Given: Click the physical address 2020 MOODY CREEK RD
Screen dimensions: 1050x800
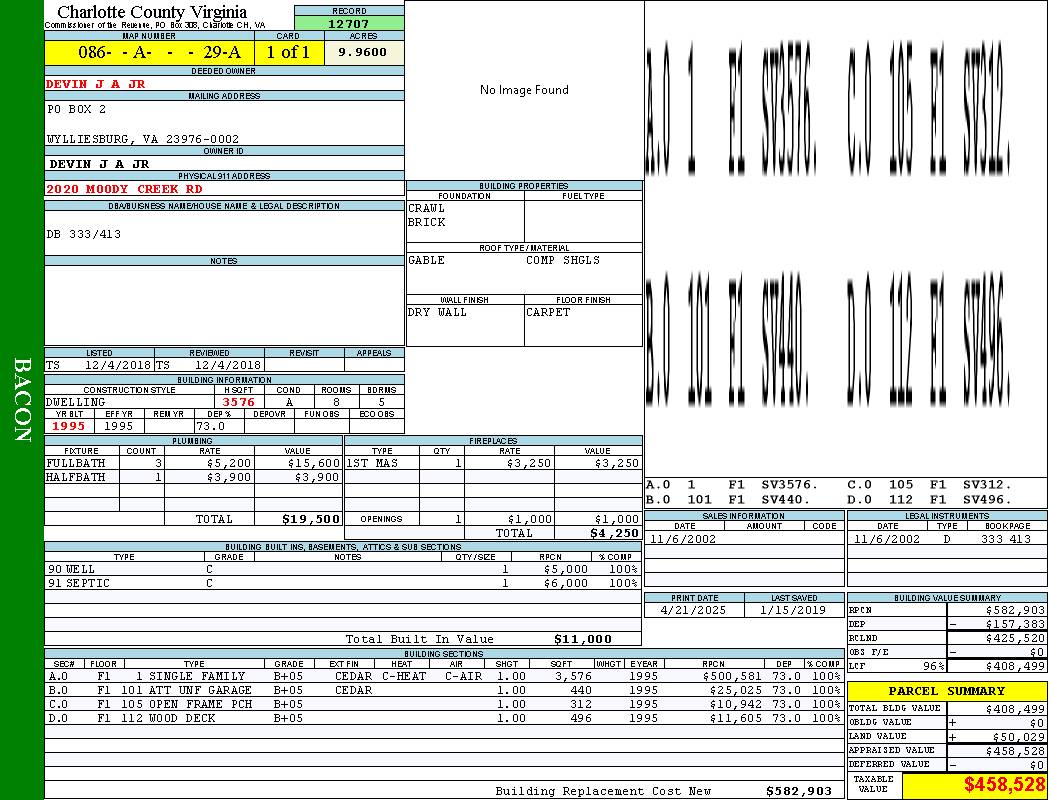Looking at the screenshot, I should 124,189.
